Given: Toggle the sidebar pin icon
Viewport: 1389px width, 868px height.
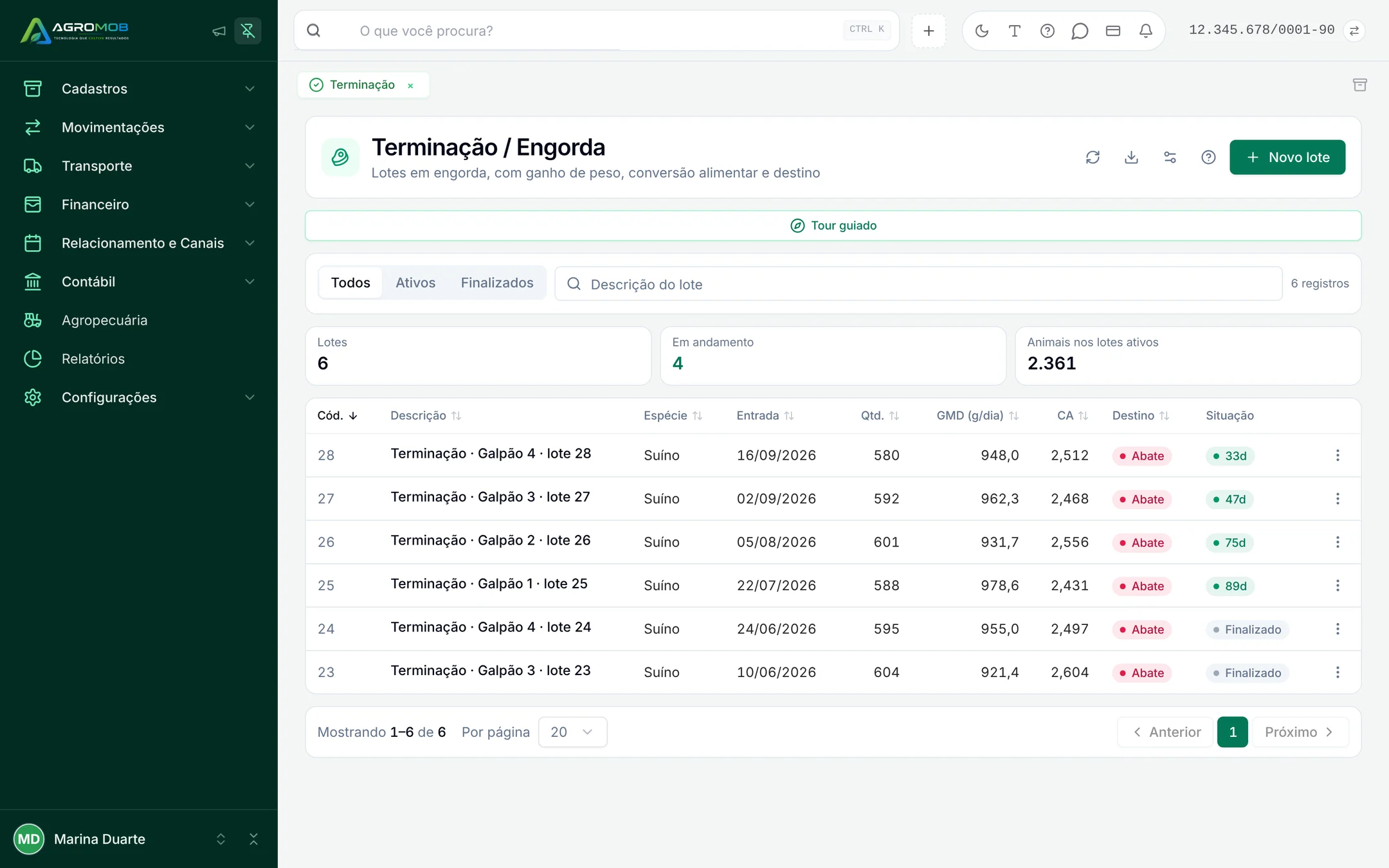Looking at the screenshot, I should 248,31.
